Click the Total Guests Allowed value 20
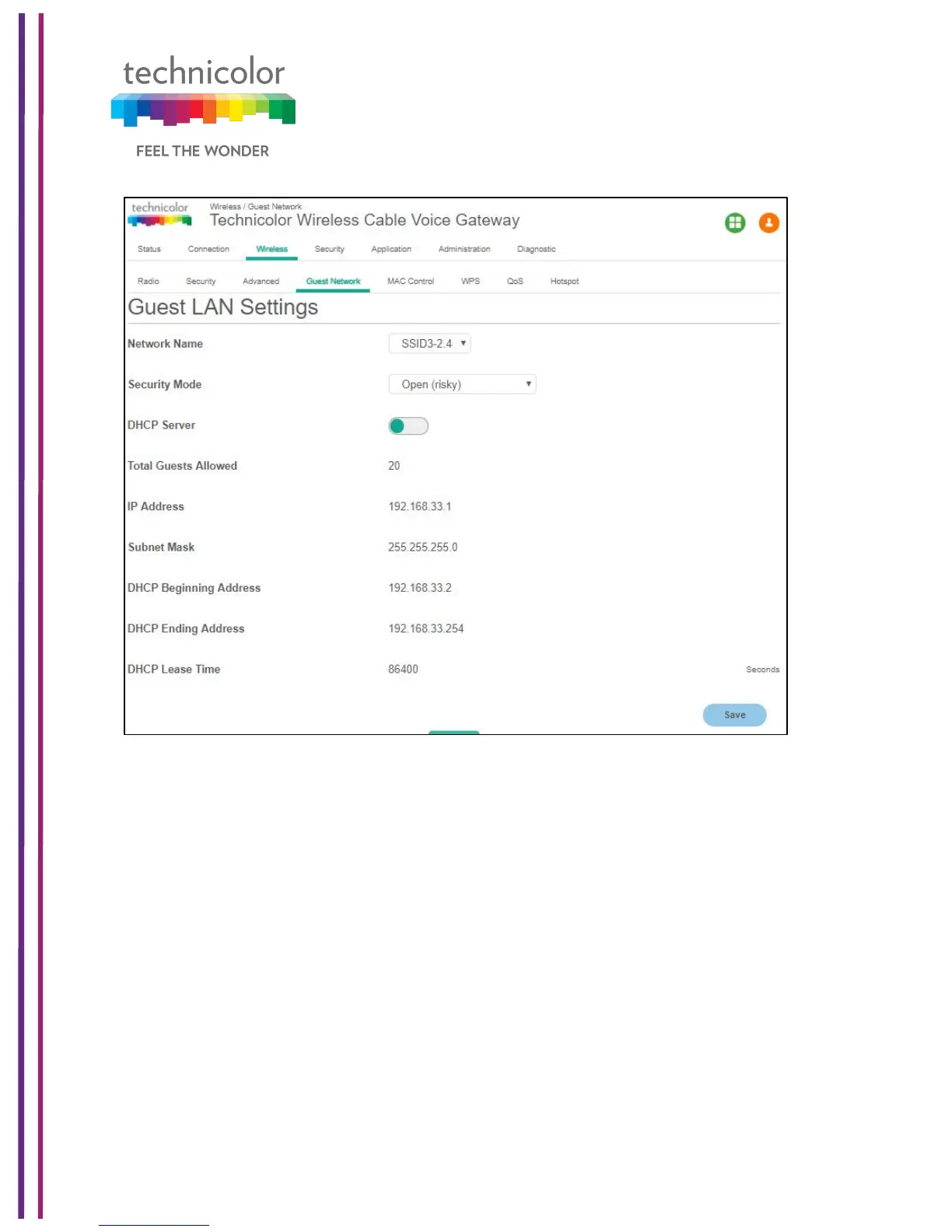This screenshot has width=952, height=1232. coord(394,466)
